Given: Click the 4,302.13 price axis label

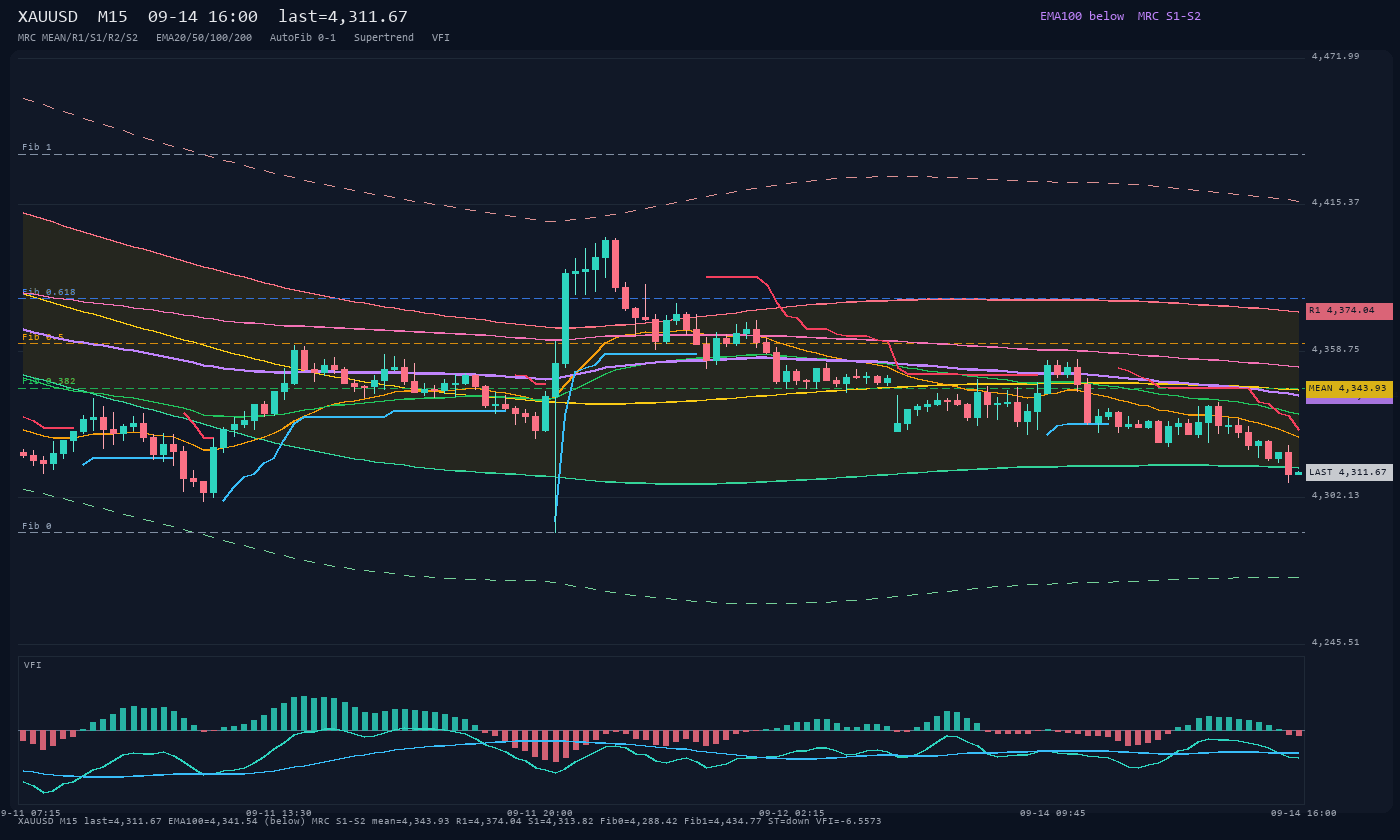Looking at the screenshot, I should [x=1336, y=495].
